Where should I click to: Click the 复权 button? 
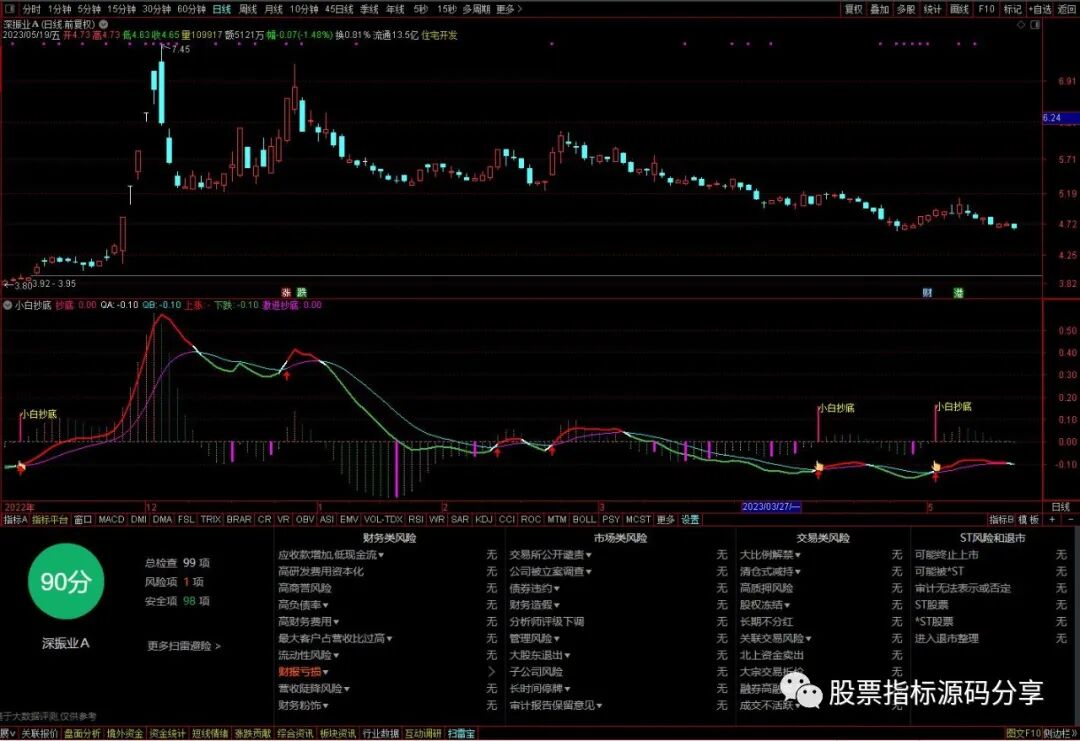[853, 9]
